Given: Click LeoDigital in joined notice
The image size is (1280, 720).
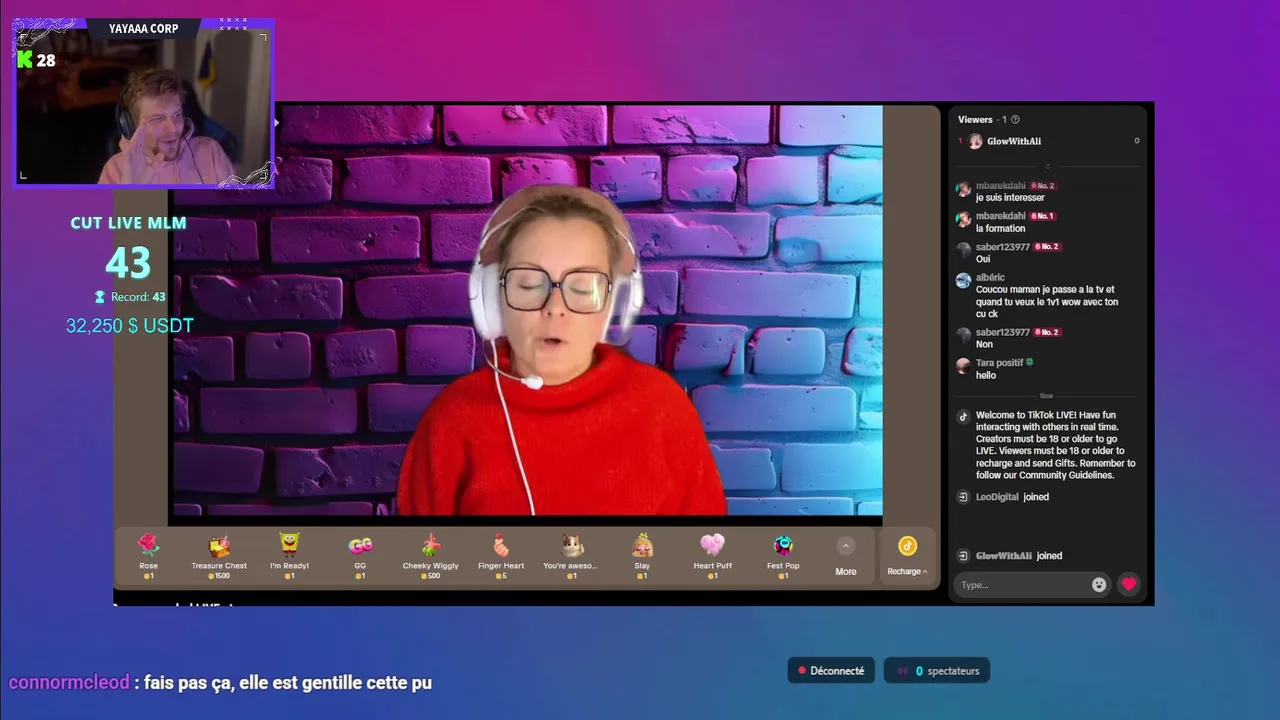Looking at the screenshot, I should point(997,497).
